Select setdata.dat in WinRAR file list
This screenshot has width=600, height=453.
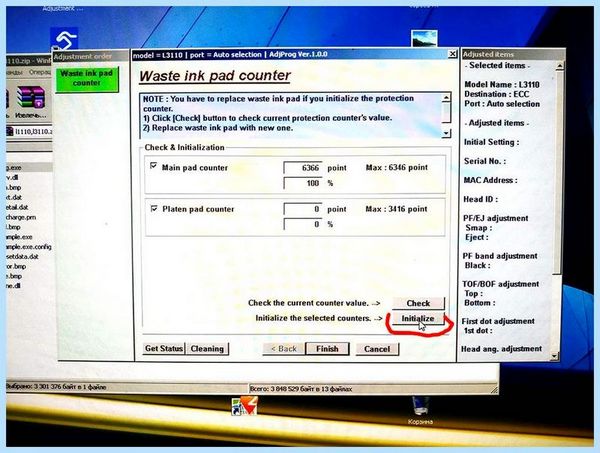(x=22, y=256)
